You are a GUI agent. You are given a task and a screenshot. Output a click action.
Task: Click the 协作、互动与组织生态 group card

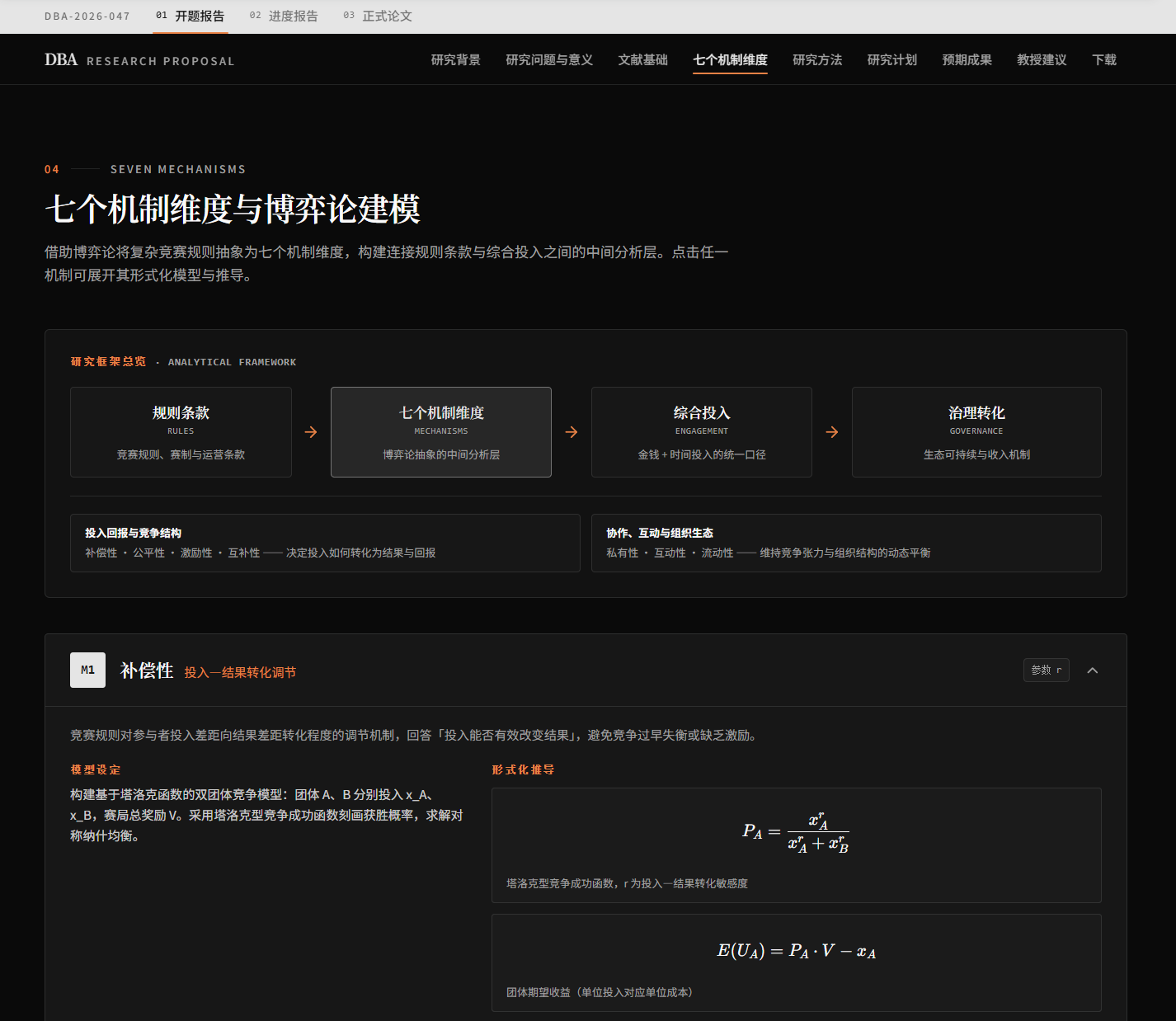tap(846, 543)
